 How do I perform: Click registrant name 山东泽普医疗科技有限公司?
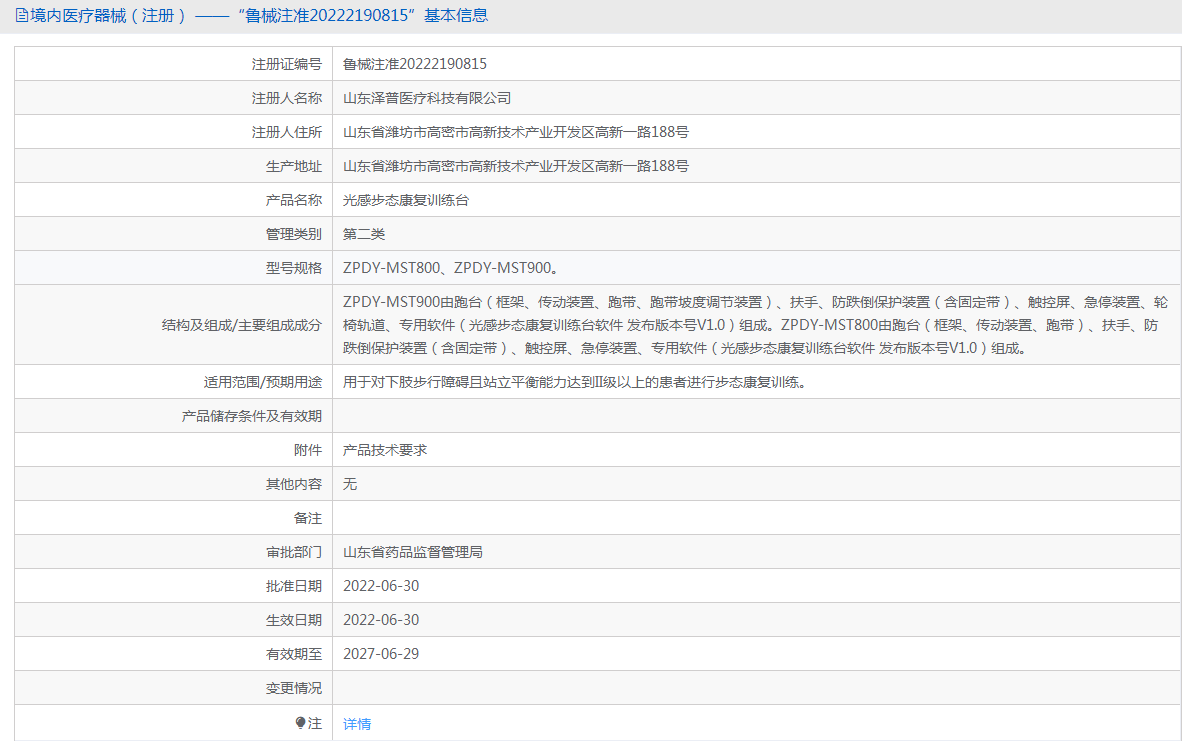coord(427,98)
